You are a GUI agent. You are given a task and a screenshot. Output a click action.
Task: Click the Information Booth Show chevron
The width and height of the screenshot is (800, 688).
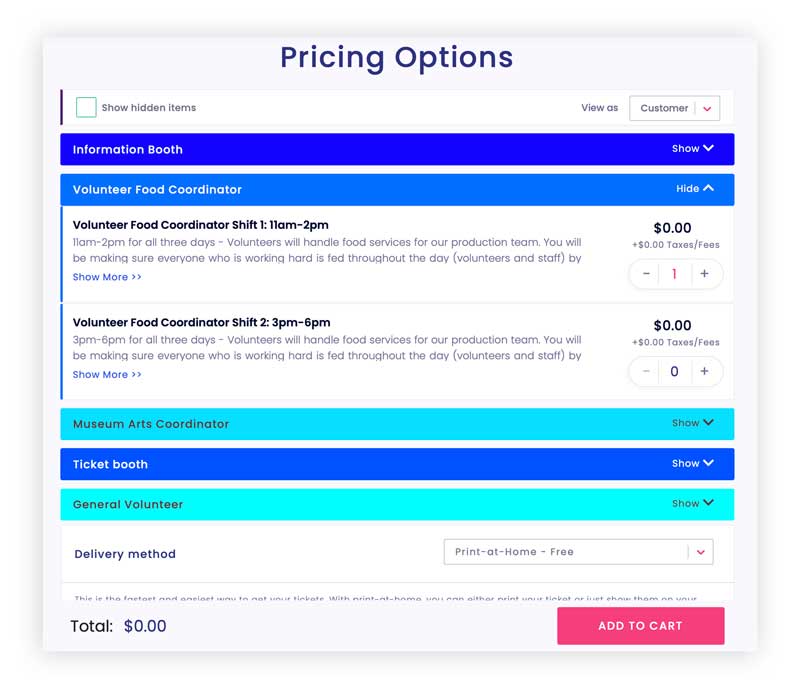pos(708,148)
